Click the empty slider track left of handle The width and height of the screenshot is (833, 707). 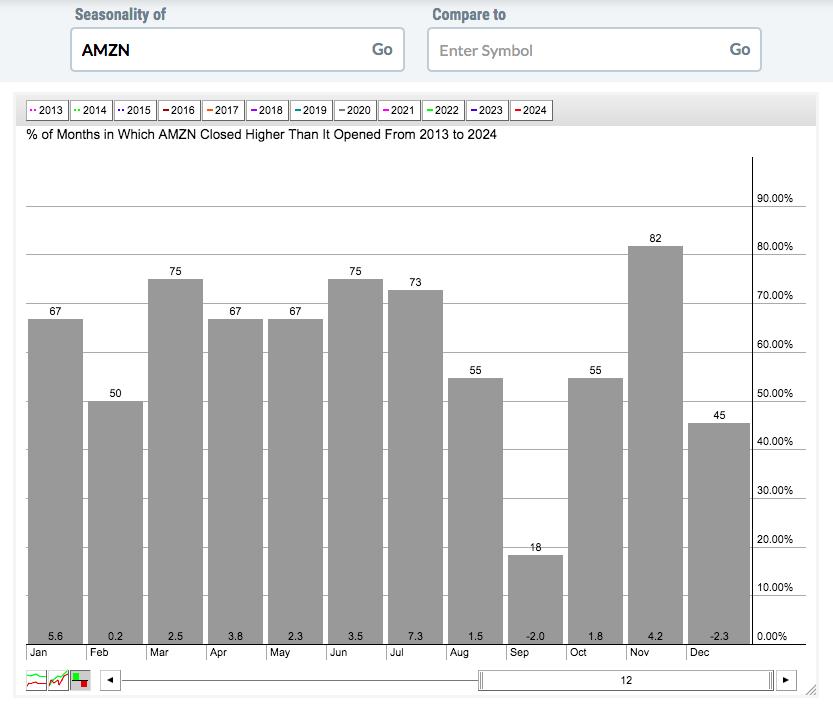coord(300,681)
